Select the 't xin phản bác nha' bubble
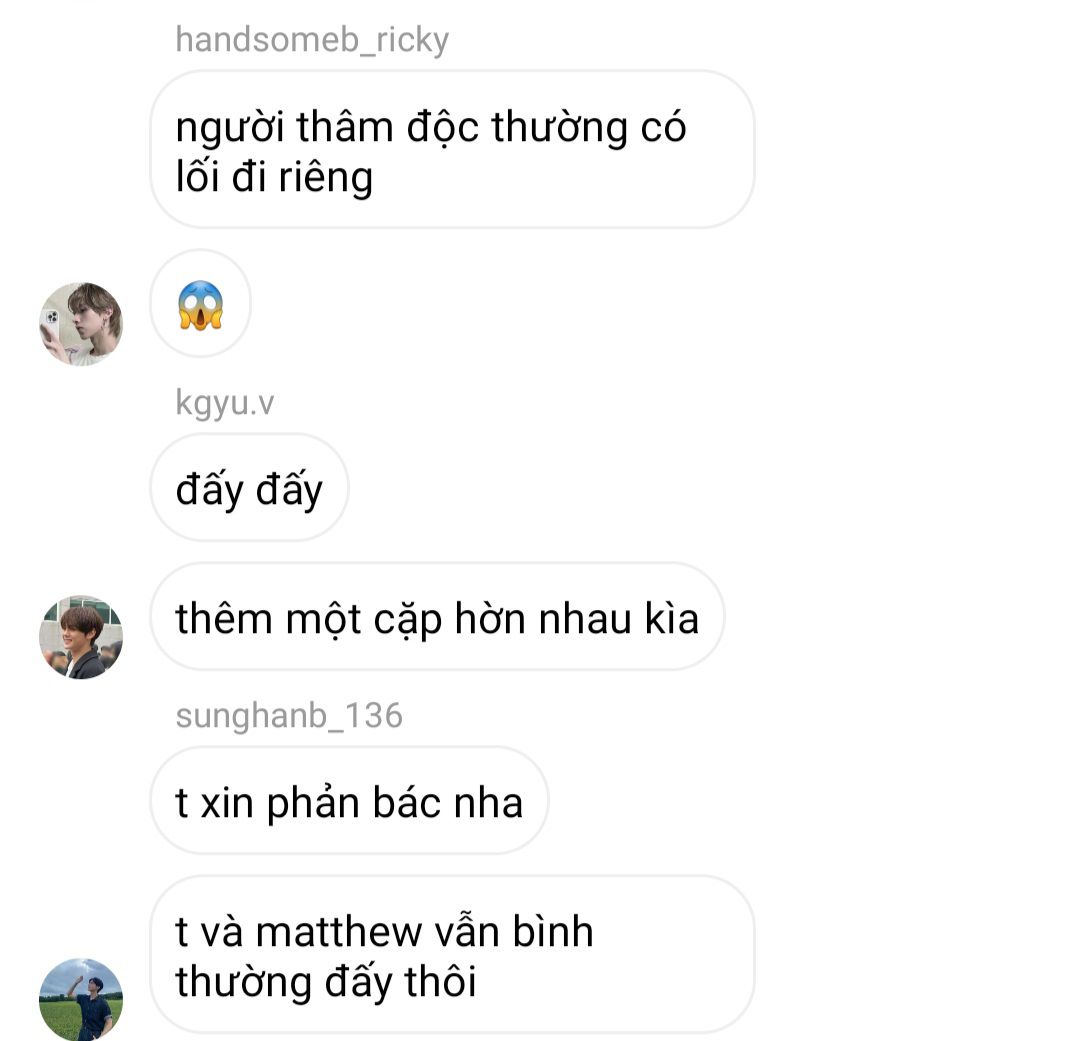The height and width of the screenshot is (1041, 1080). pyautogui.click(x=349, y=801)
